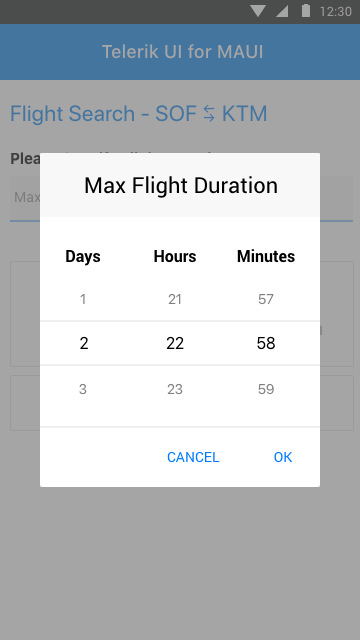Tap the Minutes column header

coord(266,256)
